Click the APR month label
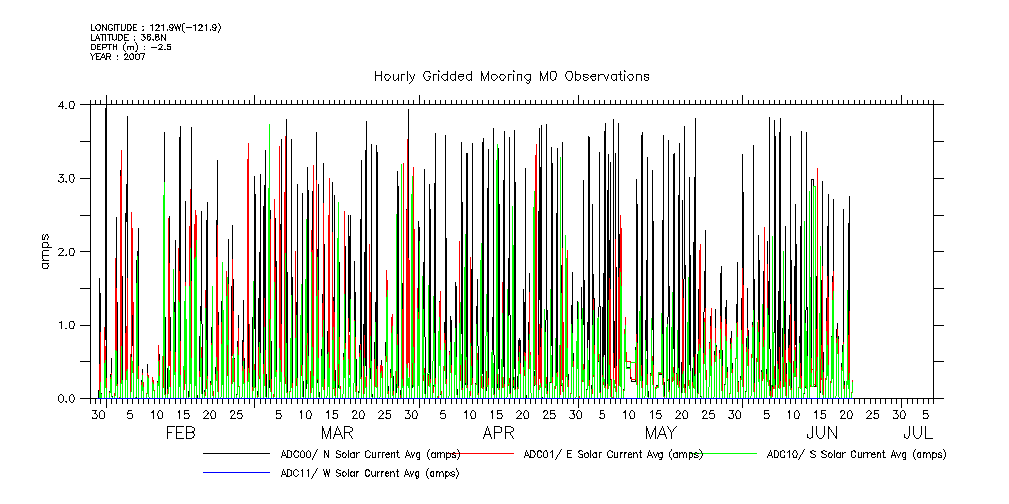Viewport: 1009px width, 504px height. point(498,433)
